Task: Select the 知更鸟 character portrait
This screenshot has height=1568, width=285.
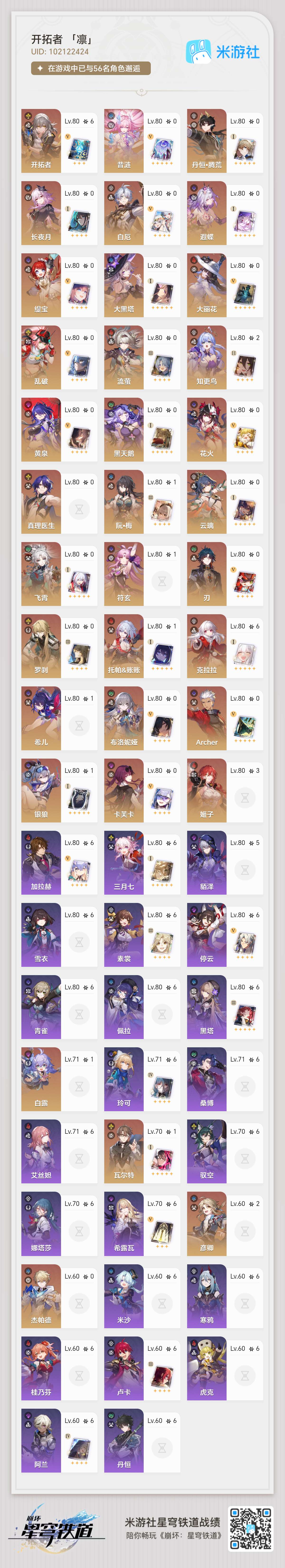Action: click(x=206, y=357)
